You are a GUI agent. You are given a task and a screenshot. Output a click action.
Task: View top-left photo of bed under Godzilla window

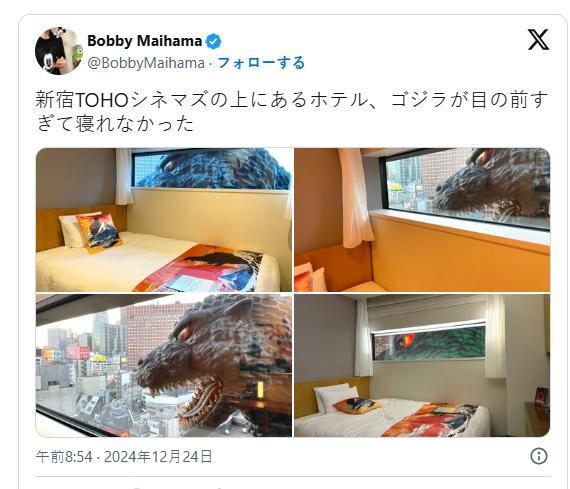164,220
